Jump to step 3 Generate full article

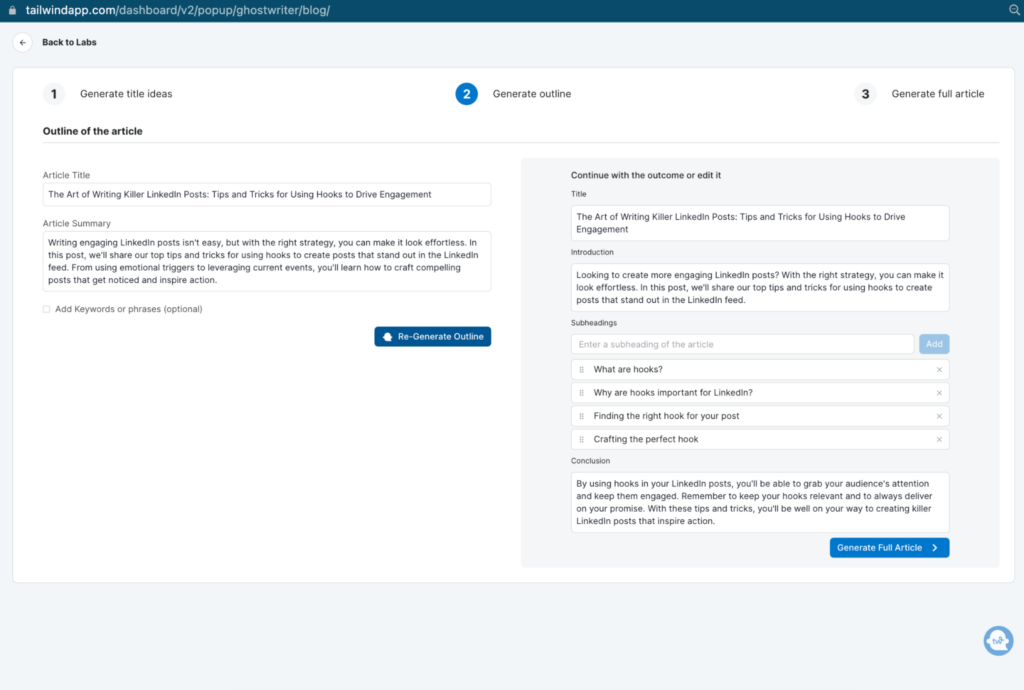(x=865, y=94)
